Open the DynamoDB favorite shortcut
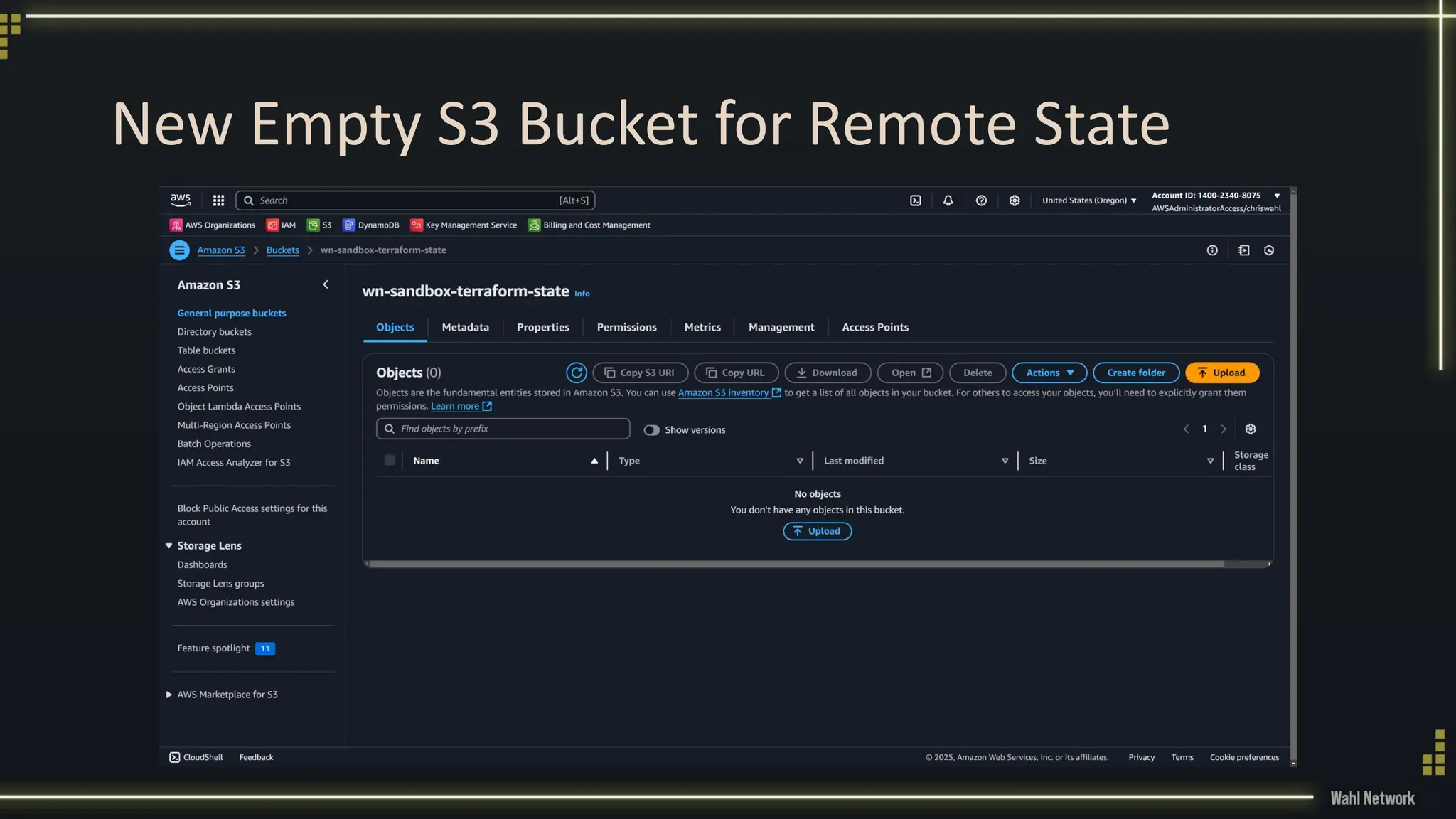This screenshot has width=1456, height=819. 371,225
